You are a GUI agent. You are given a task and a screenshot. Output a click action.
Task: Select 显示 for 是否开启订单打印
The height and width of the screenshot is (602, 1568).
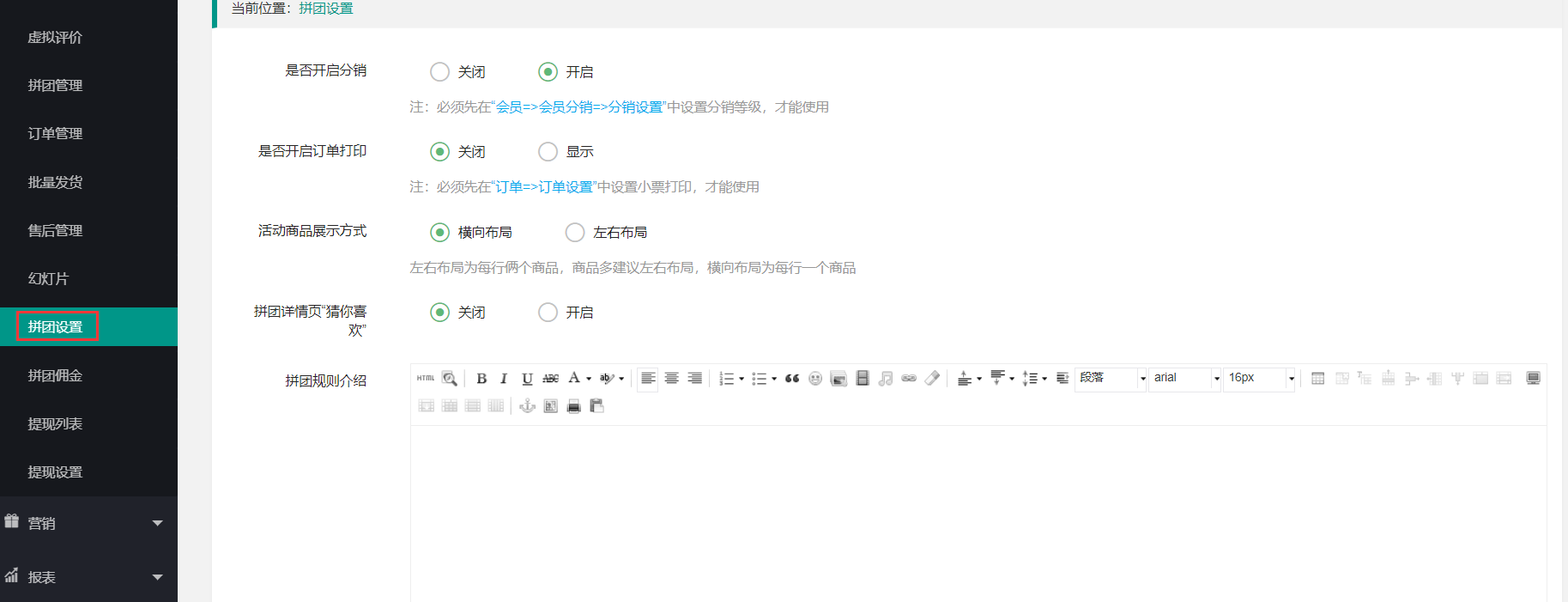[548, 152]
